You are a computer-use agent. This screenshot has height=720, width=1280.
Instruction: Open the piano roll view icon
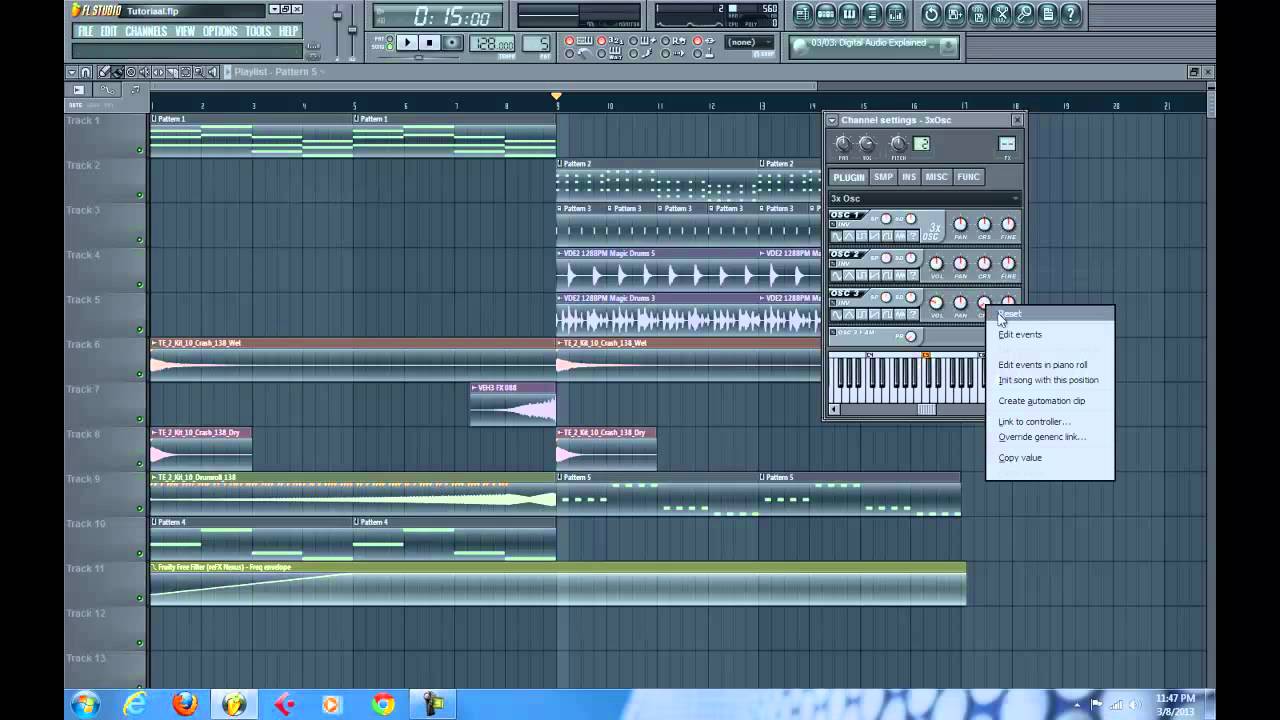click(x=849, y=14)
